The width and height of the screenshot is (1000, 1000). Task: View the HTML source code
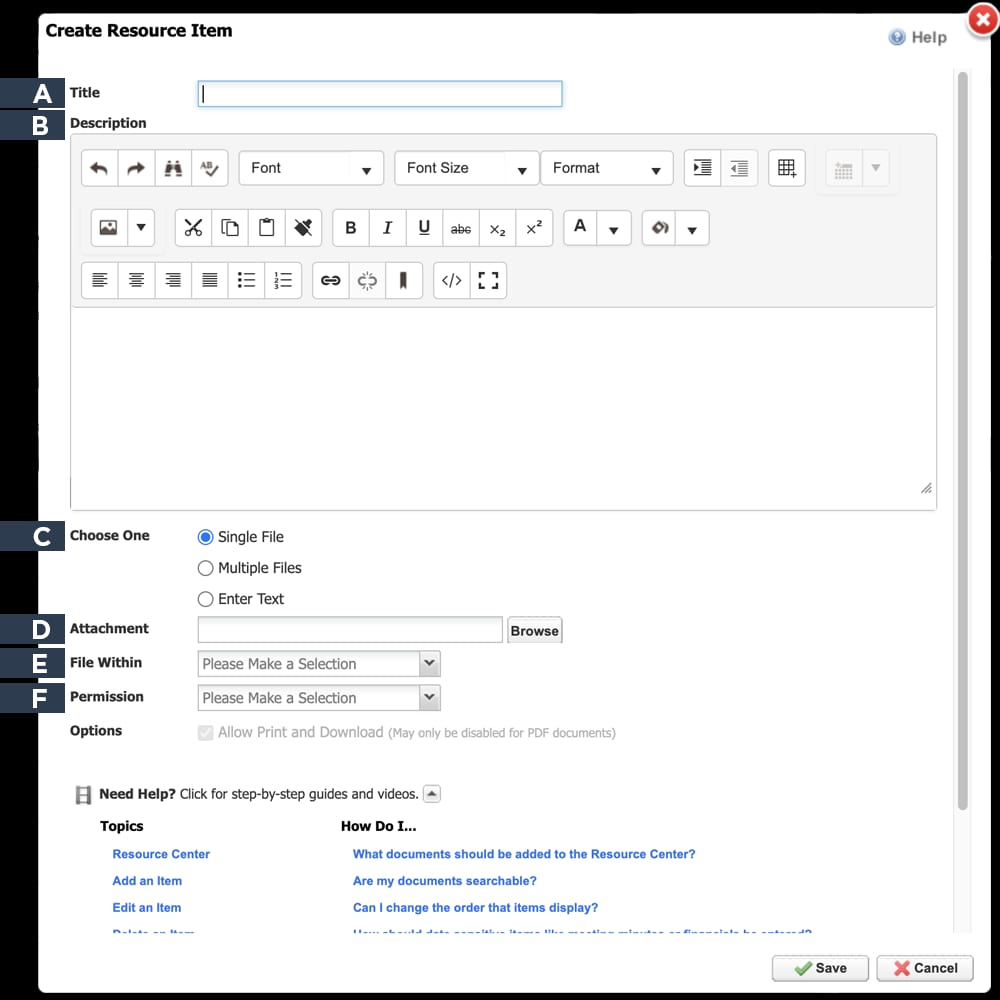pos(452,280)
